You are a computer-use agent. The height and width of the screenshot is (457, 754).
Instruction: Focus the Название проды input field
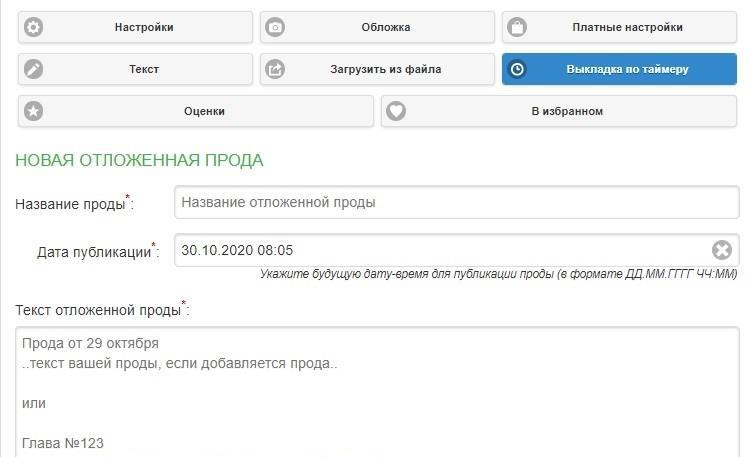(456, 202)
